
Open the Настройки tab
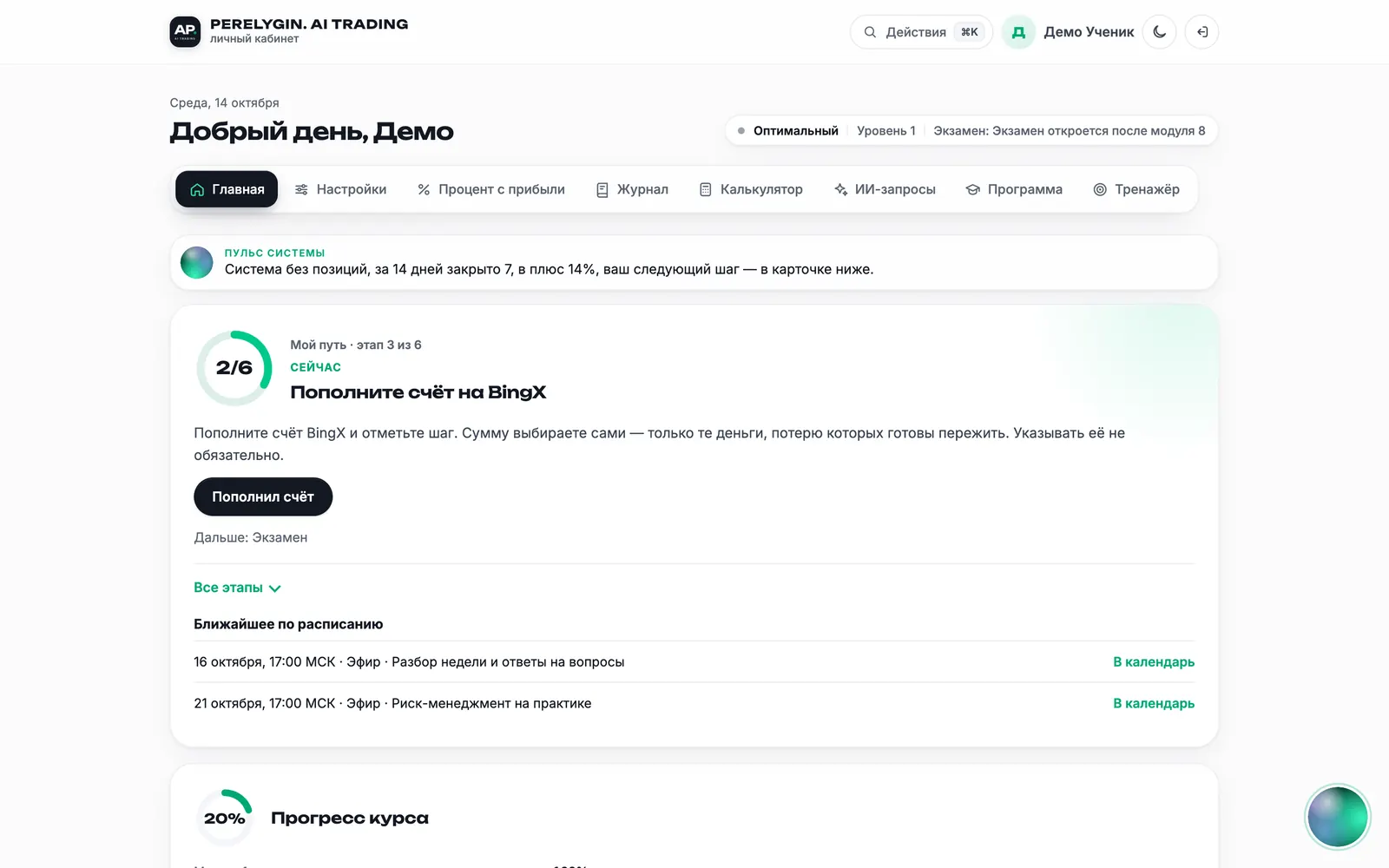click(340, 189)
